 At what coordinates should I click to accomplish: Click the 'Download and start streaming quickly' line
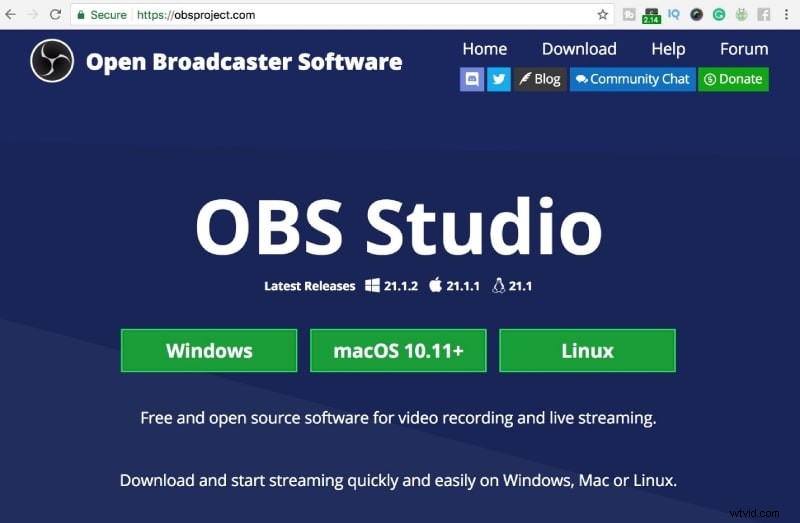[398, 480]
